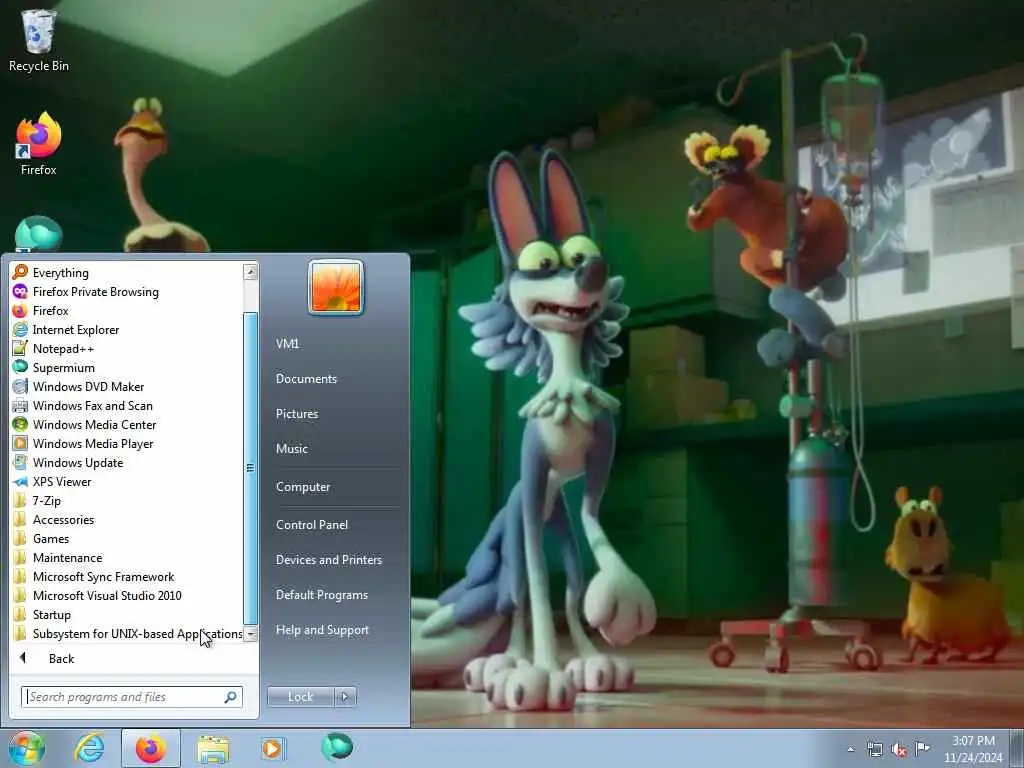Screen dimensions: 1024x768
Task: Expand the 7-Zip folder
Action: [x=46, y=501]
